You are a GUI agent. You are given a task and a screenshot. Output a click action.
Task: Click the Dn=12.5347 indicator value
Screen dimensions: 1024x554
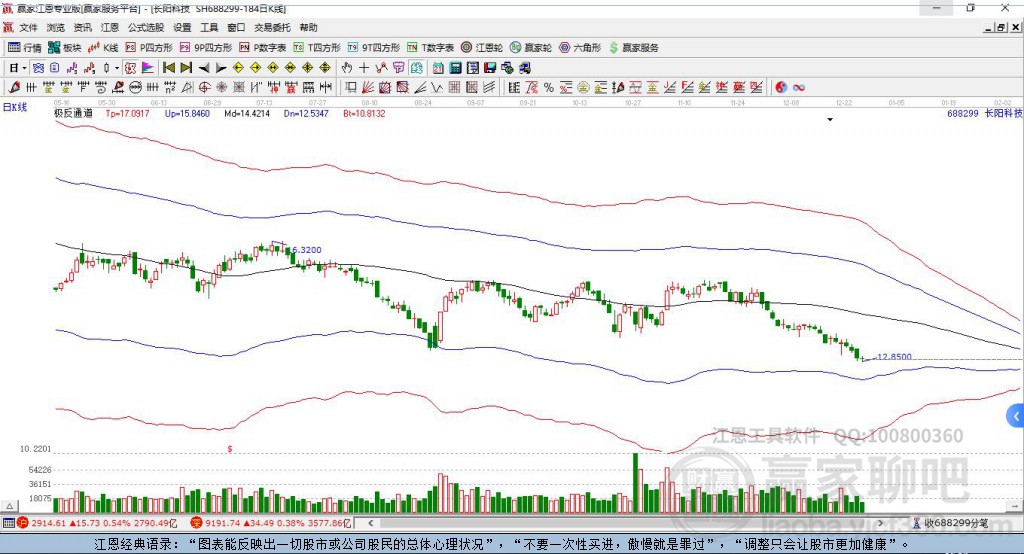306,113
